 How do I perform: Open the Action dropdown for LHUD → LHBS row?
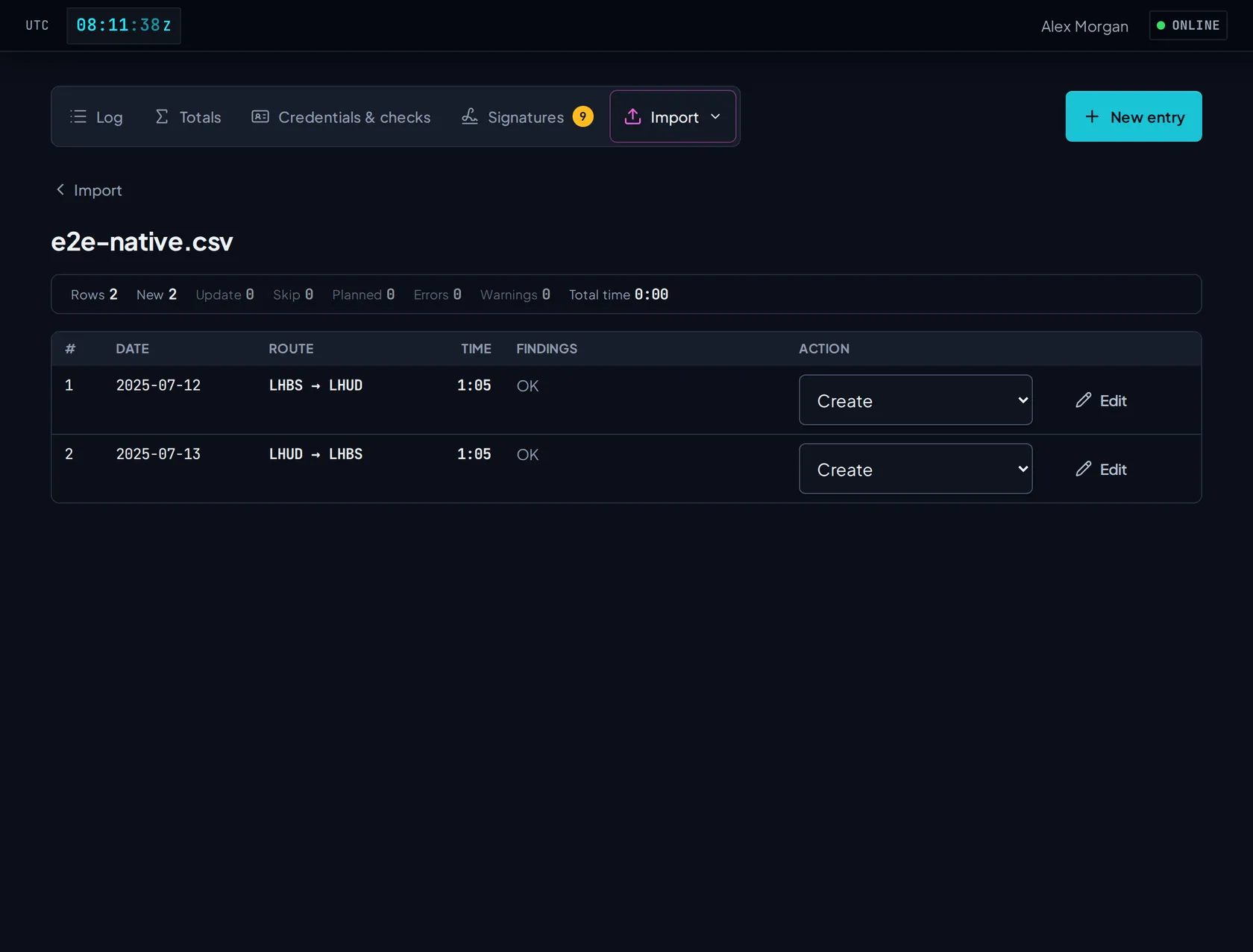pos(915,469)
